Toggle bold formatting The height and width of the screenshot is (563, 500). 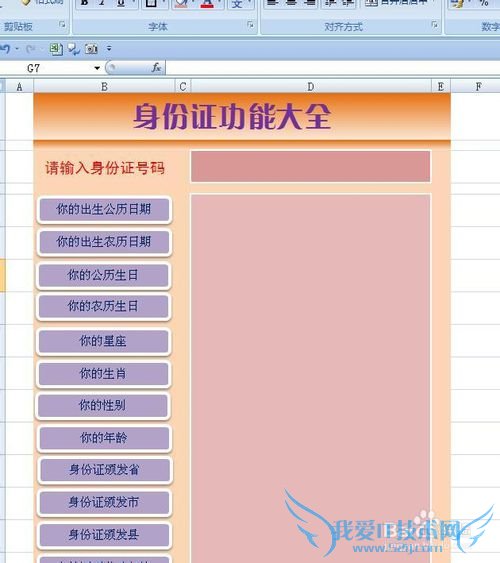coord(85,3)
